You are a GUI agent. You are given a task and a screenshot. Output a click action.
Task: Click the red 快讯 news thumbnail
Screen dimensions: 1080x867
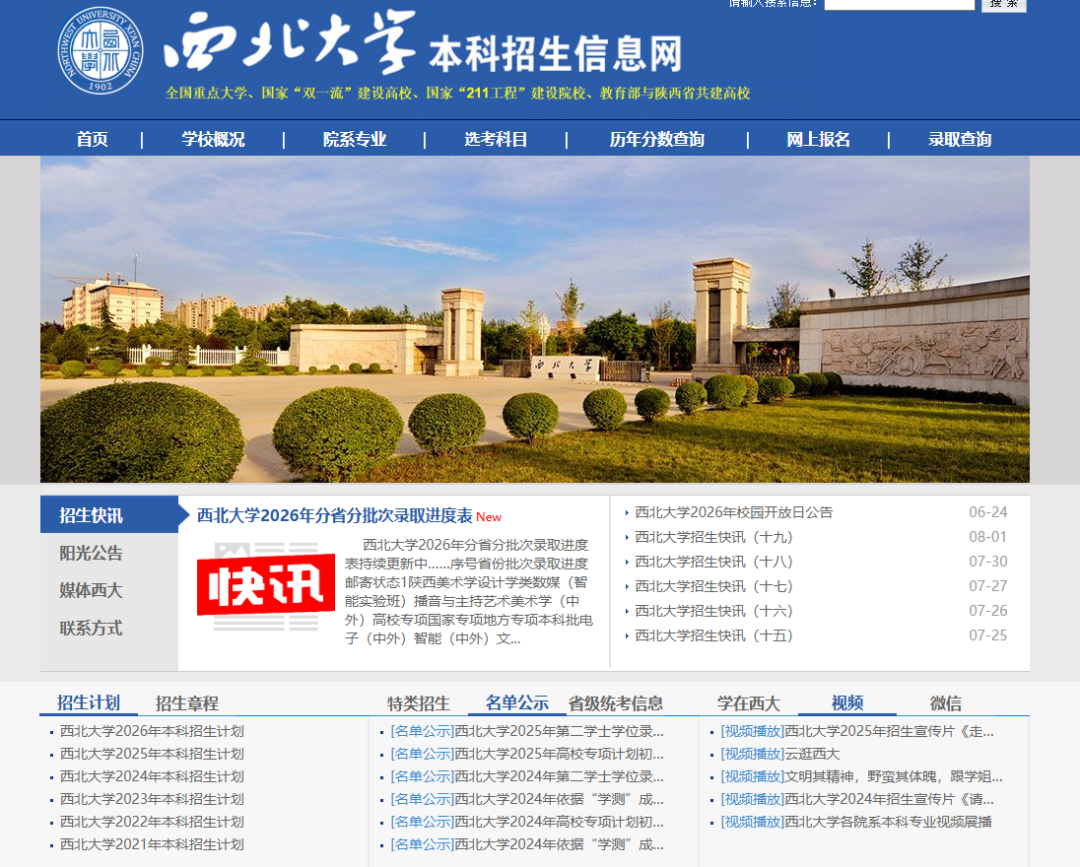[x=265, y=587]
